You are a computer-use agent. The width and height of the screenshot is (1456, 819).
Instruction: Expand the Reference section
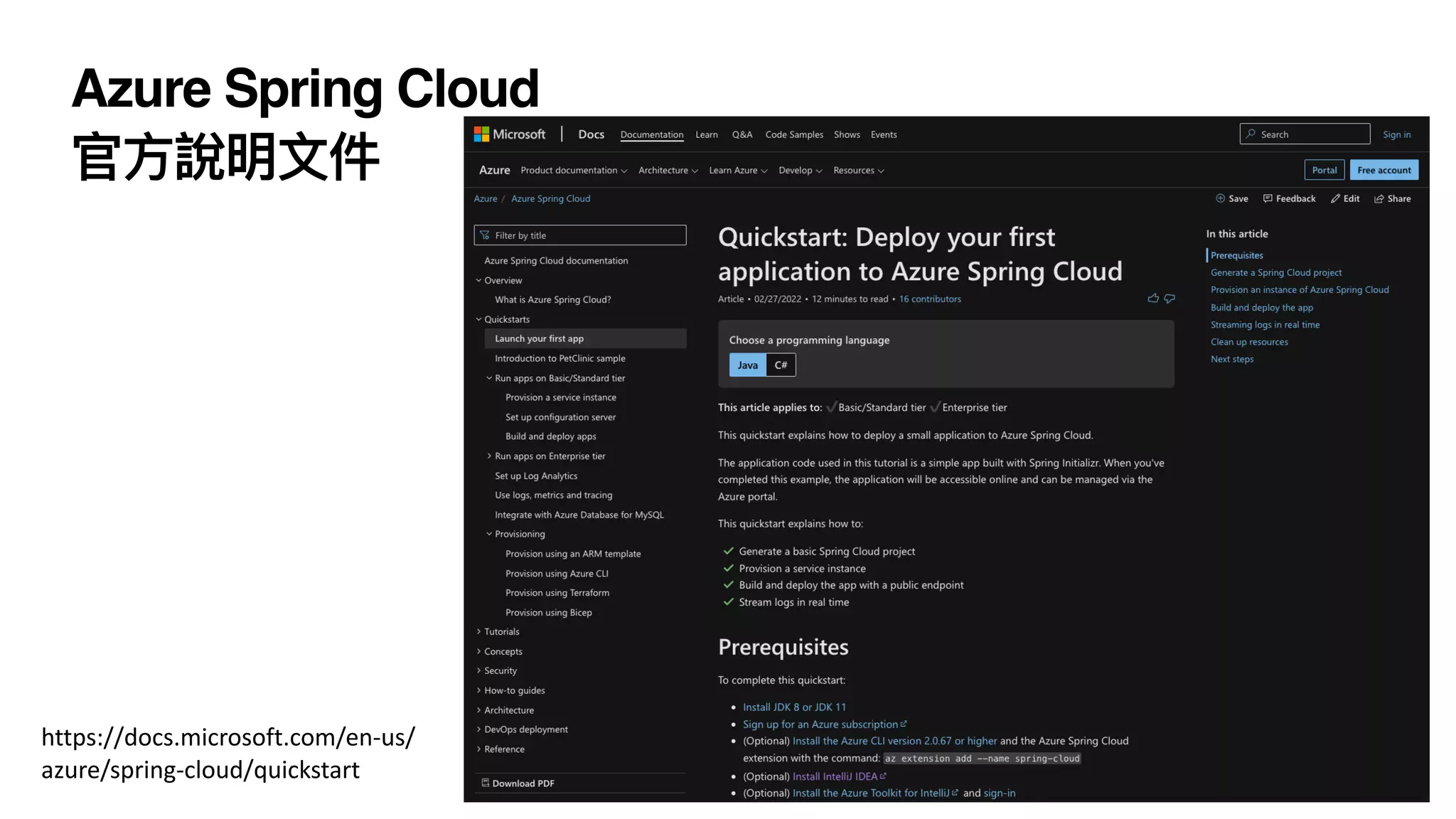(x=478, y=749)
